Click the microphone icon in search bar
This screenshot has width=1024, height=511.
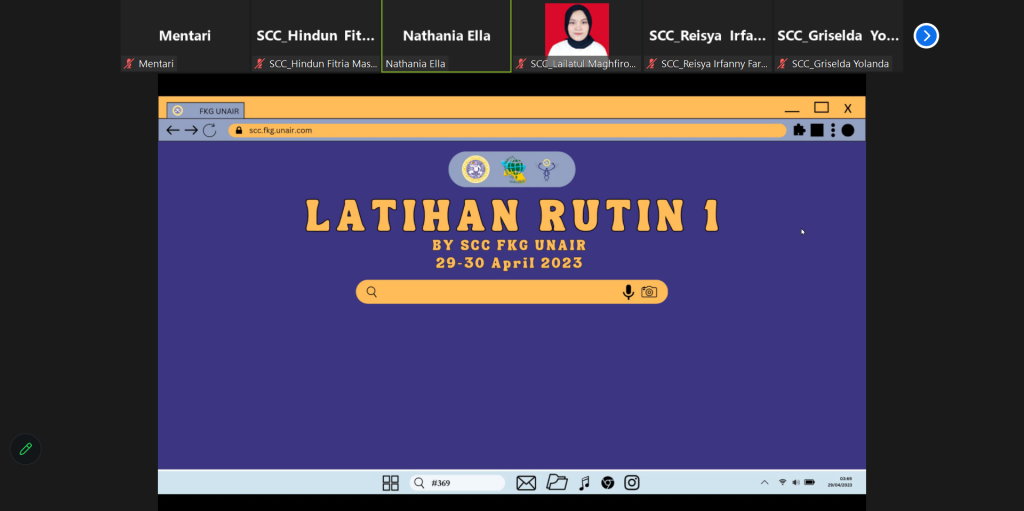coord(628,291)
